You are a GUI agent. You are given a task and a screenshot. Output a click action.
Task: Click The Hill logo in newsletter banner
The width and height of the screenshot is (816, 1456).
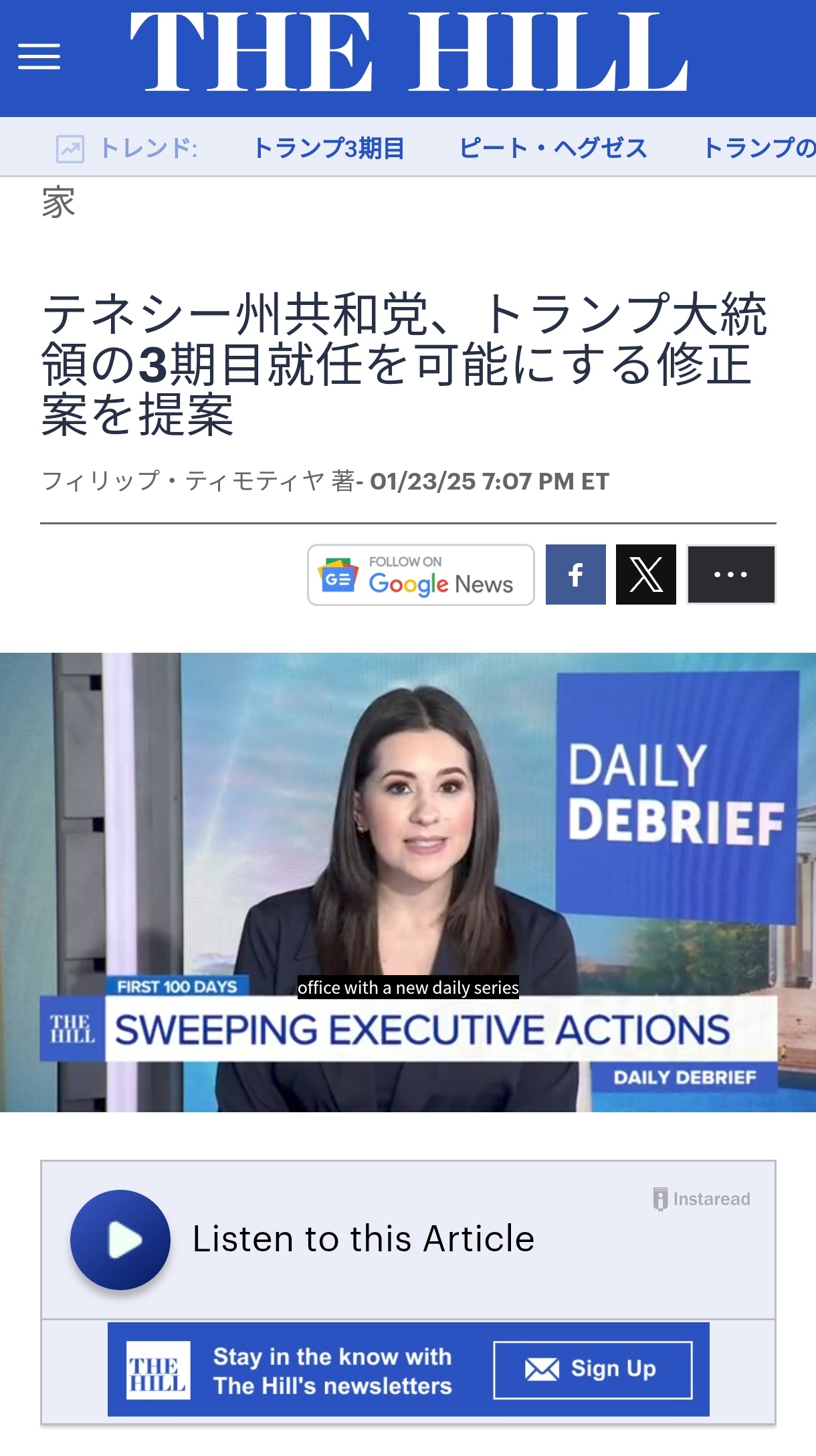(x=159, y=1370)
